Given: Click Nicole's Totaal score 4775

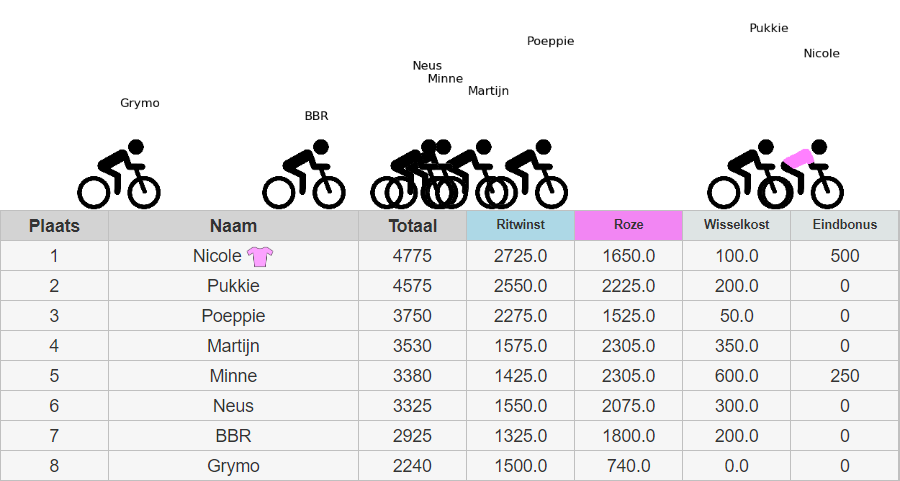Looking at the screenshot, I should pos(412,256).
